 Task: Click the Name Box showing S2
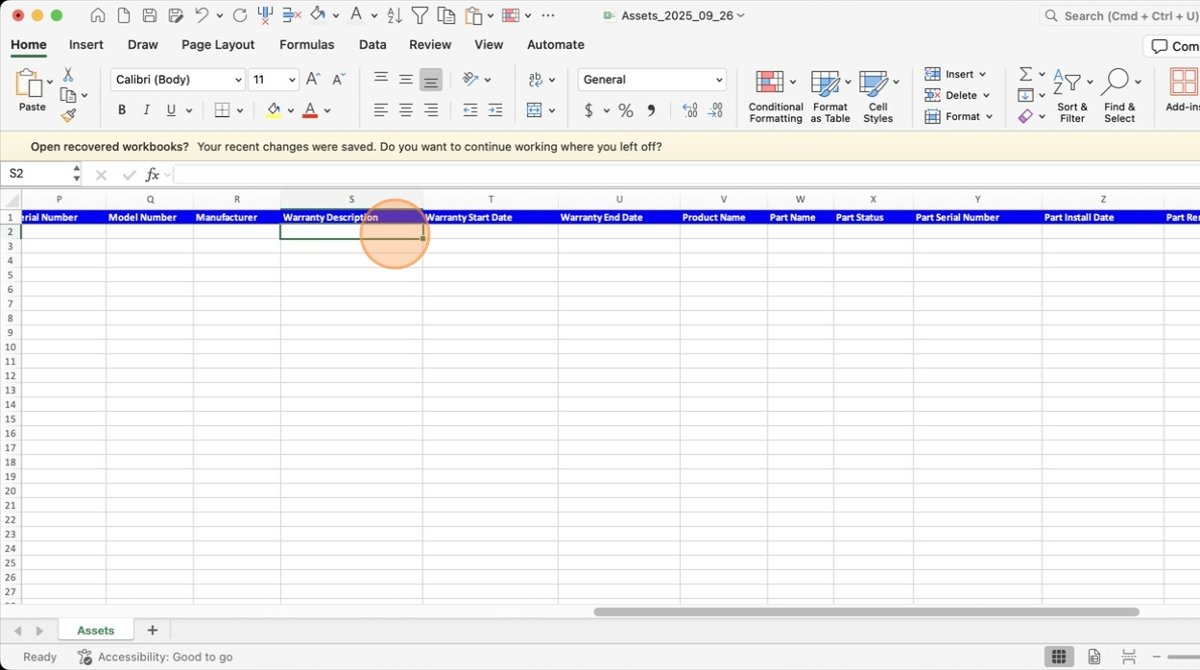[40, 174]
